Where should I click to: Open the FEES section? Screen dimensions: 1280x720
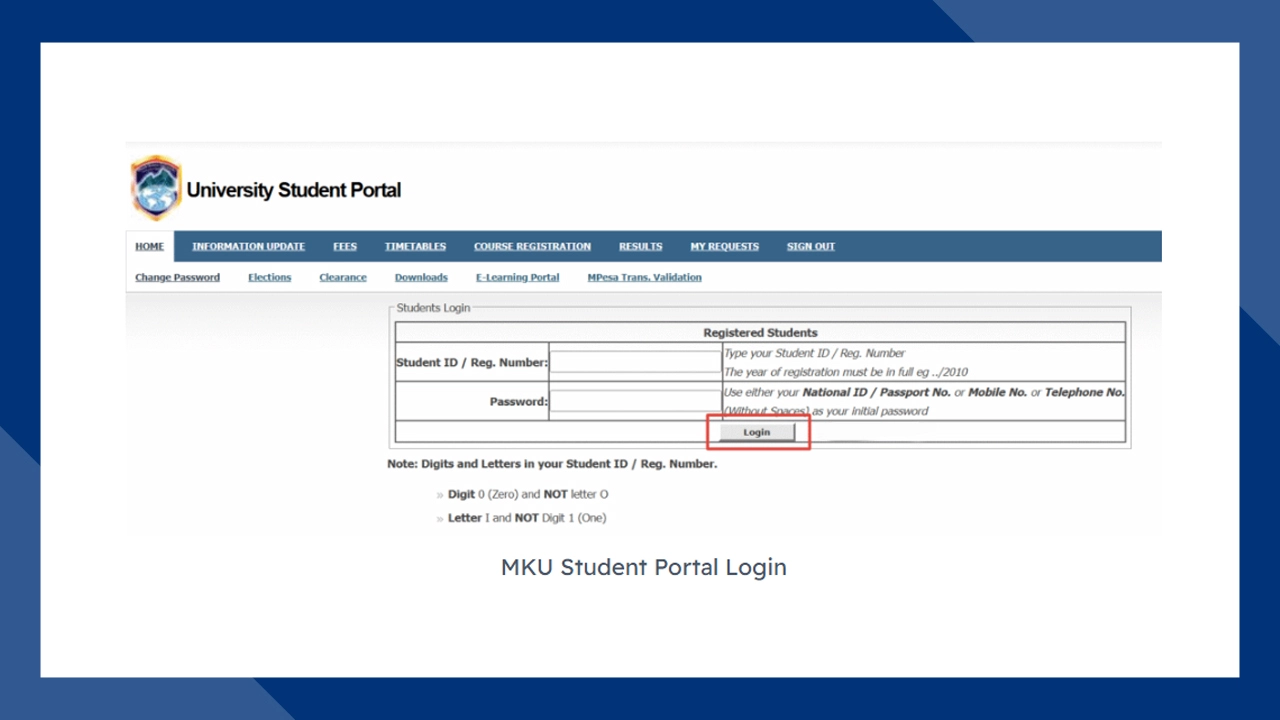(344, 246)
